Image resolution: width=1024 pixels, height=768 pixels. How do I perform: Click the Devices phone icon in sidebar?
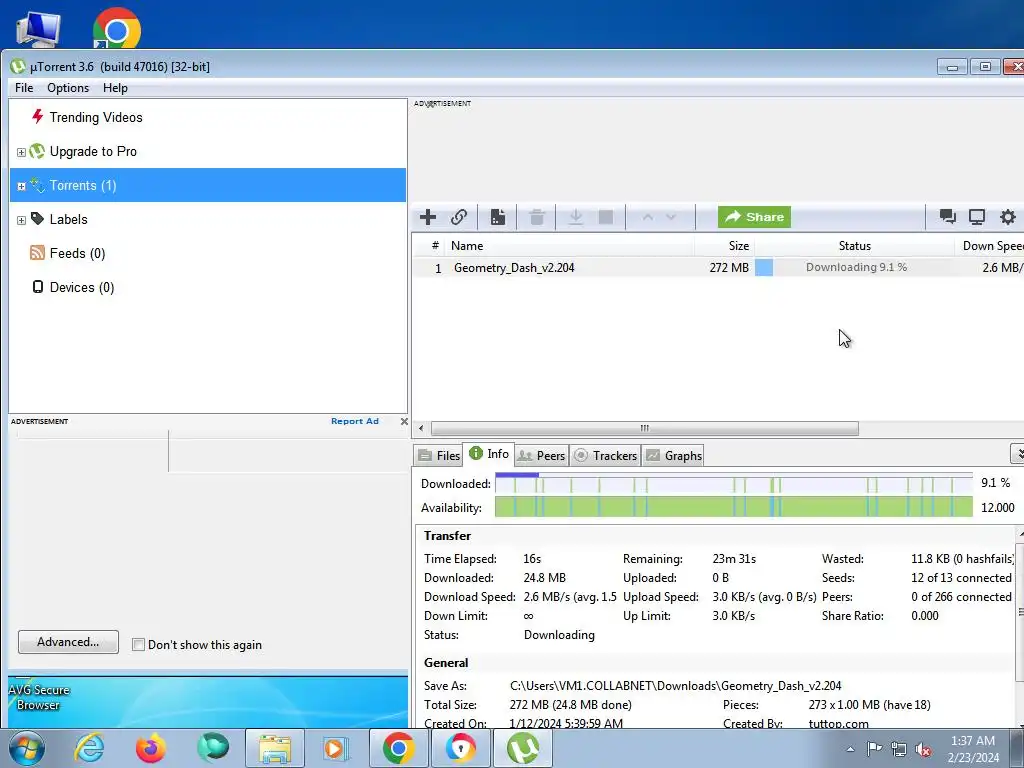(38, 287)
